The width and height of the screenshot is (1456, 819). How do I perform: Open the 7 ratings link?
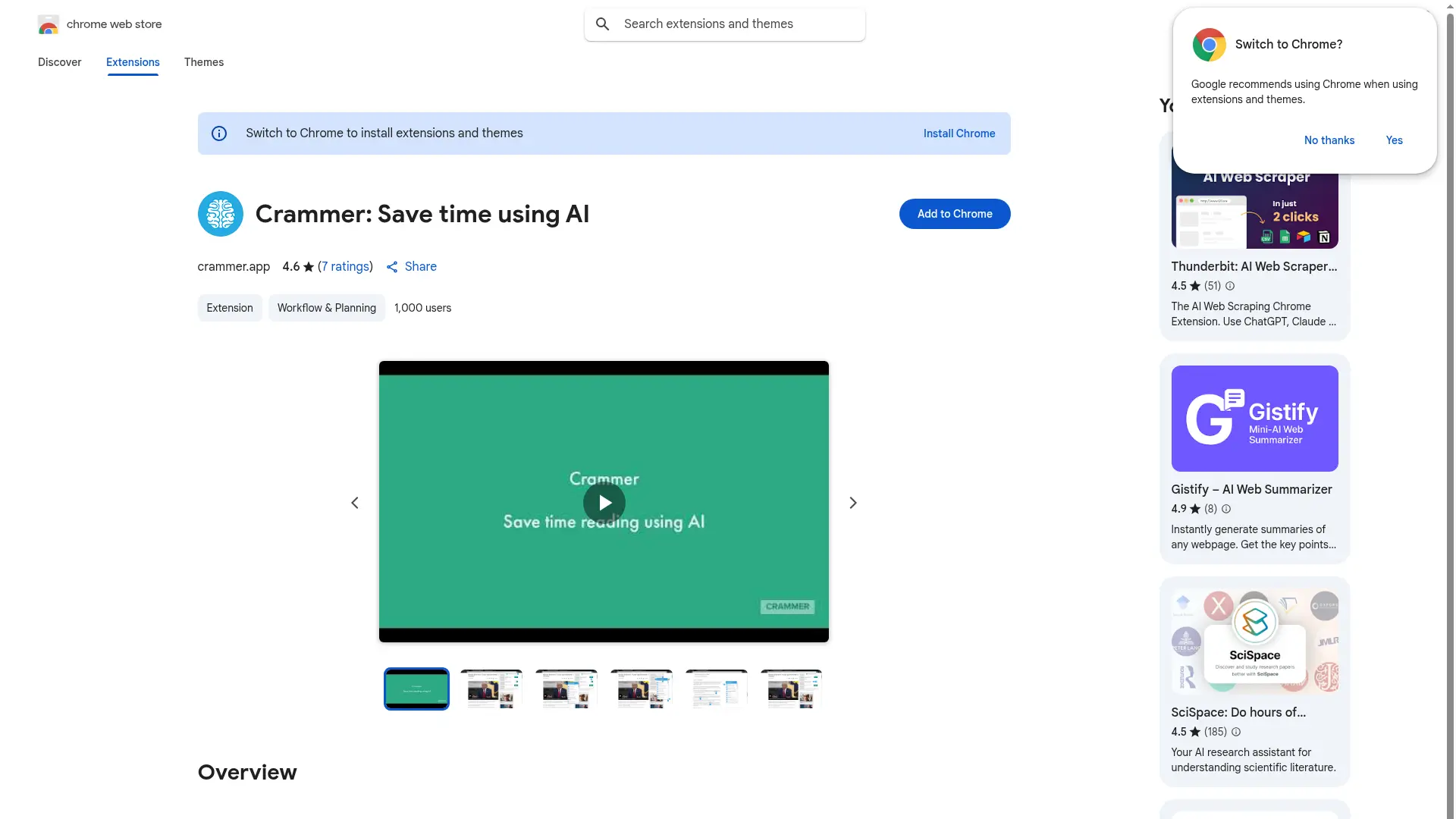coord(346,267)
